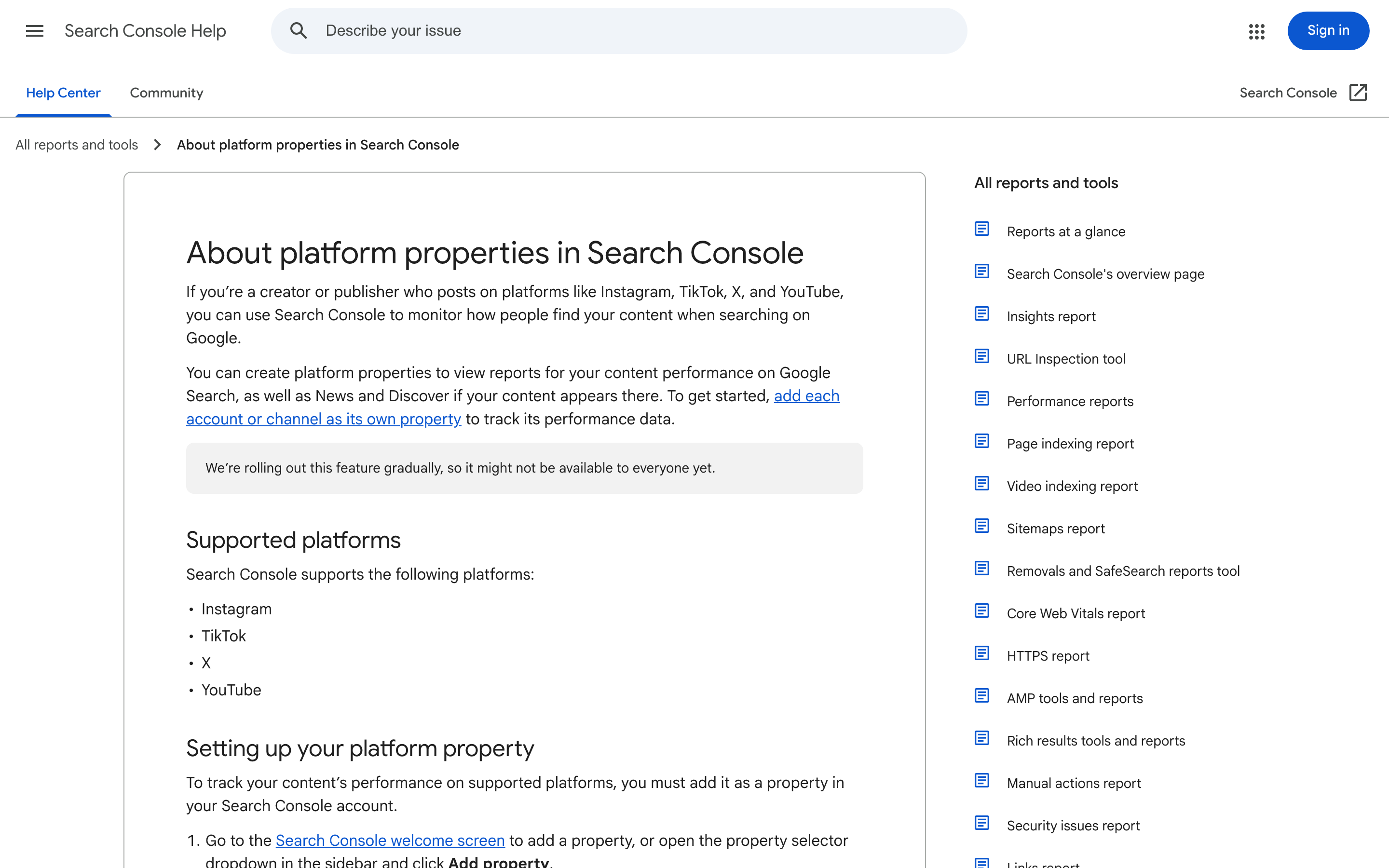1389x868 pixels.
Task: Open the AMP tools and reports article
Action: coord(1075,699)
